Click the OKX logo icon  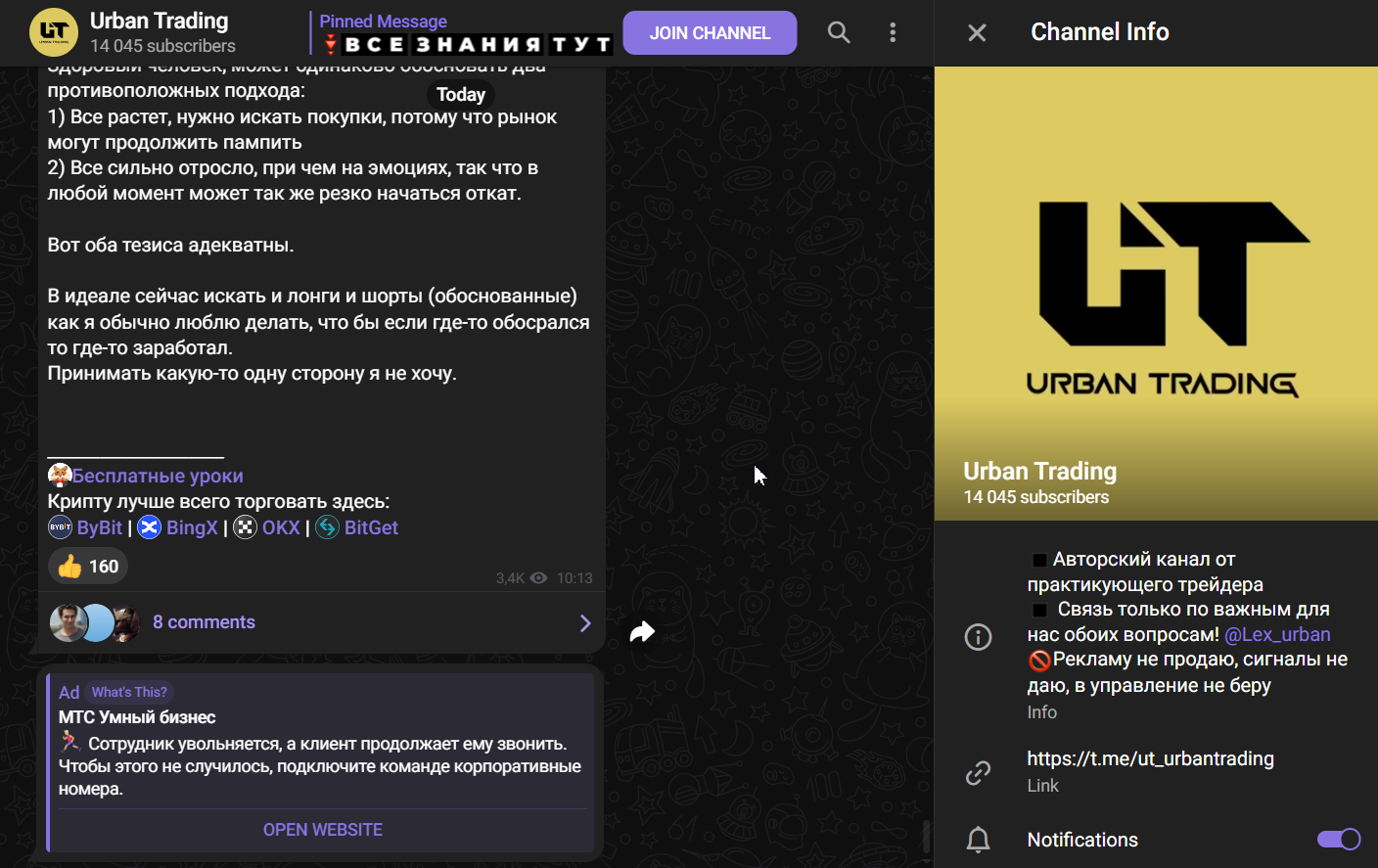[246, 527]
